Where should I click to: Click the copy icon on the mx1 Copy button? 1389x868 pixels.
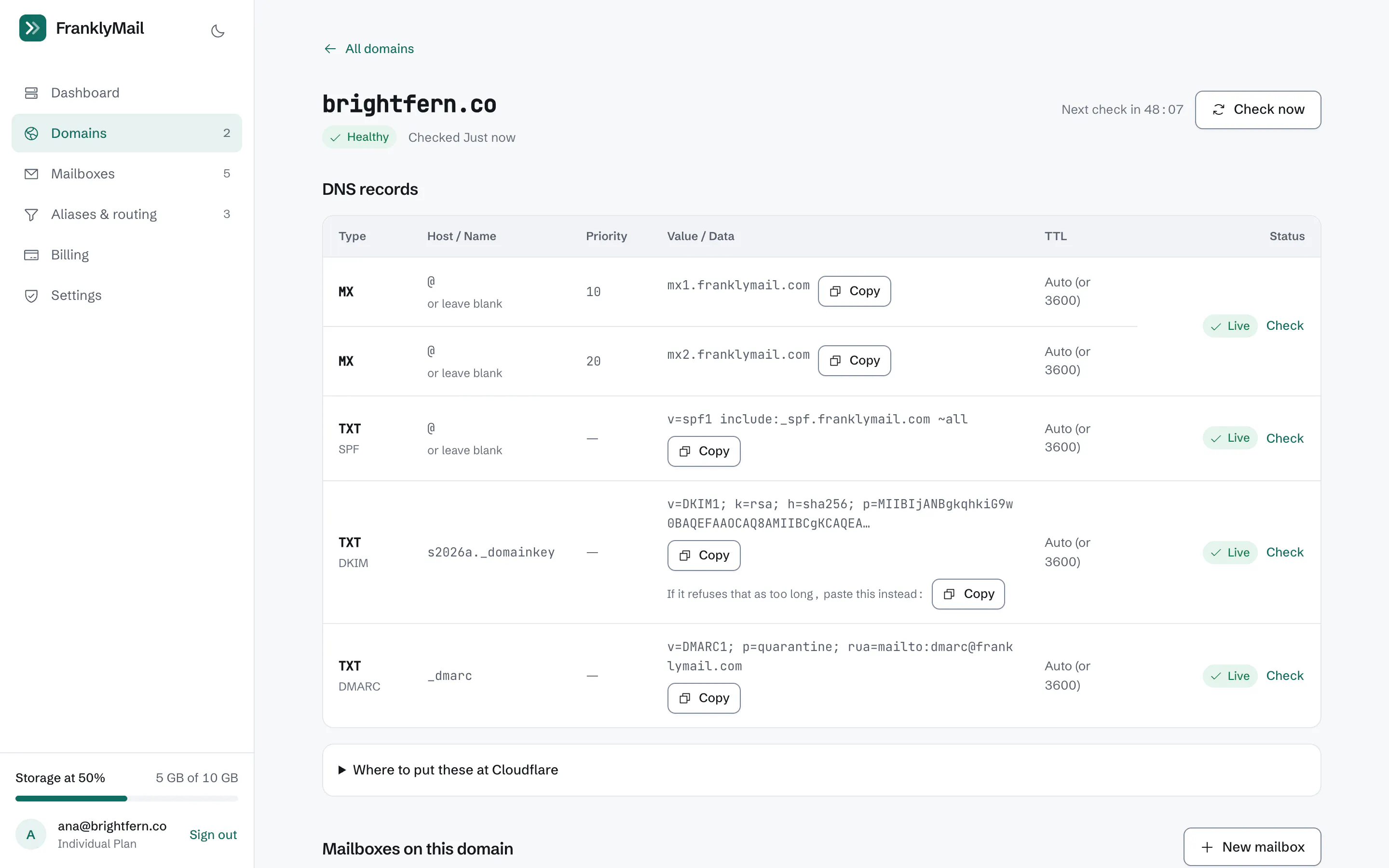pos(835,292)
